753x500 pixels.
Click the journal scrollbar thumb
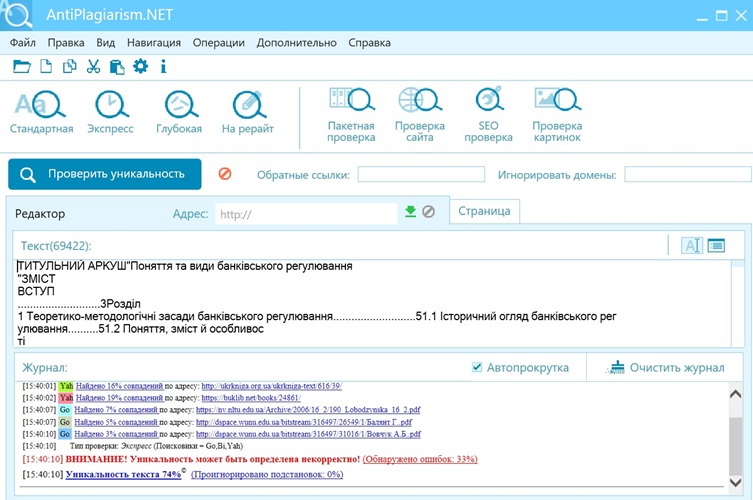(735, 446)
